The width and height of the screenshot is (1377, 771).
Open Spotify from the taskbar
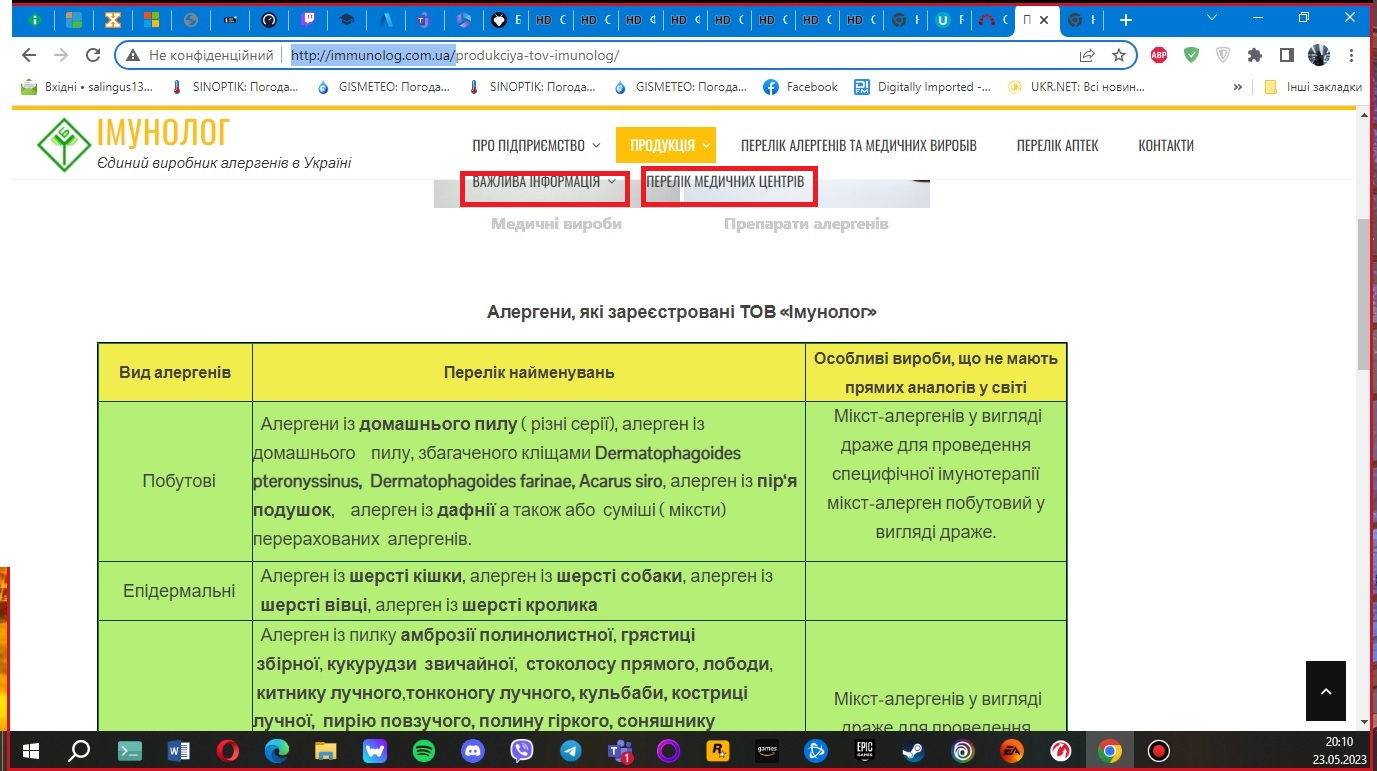pos(423,750)
